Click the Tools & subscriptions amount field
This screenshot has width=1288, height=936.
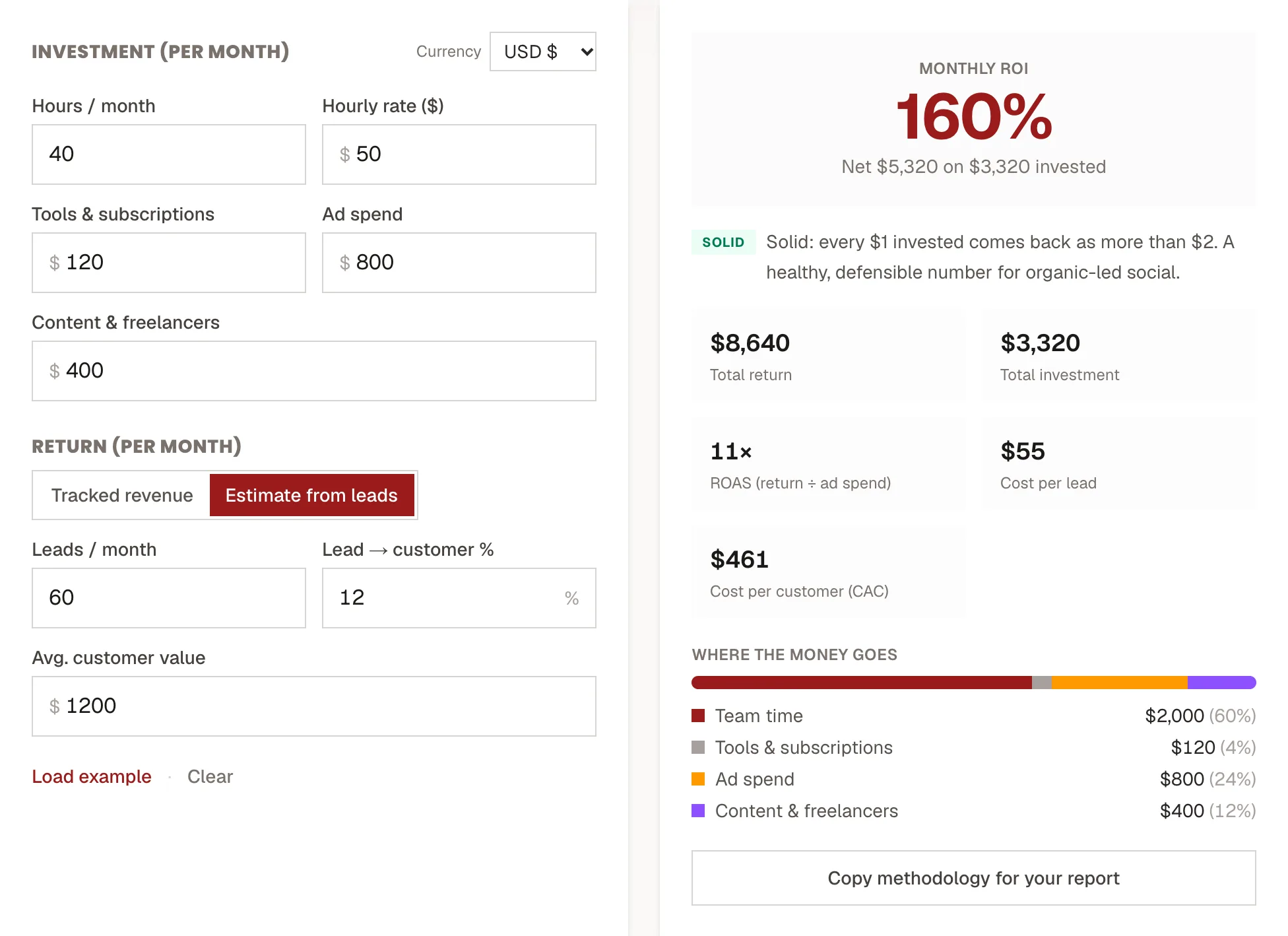(169, 263)
